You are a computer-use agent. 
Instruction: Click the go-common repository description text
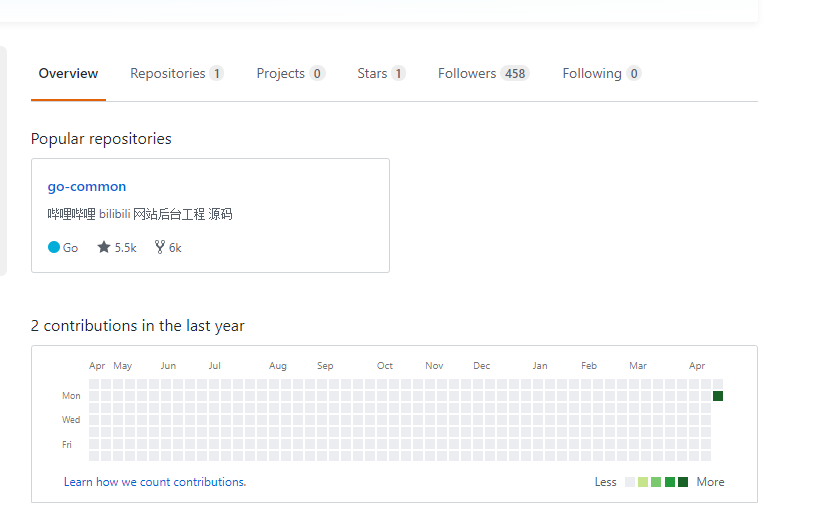140,214
